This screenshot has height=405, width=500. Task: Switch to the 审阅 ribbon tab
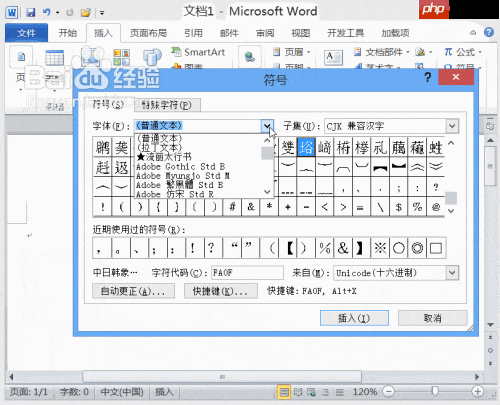[265, 33]
